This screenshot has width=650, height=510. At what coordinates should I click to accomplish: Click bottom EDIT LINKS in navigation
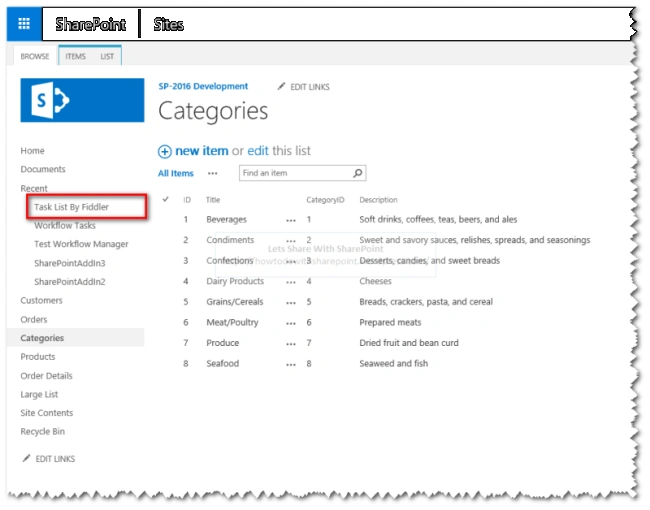click(x=55, y=459)
